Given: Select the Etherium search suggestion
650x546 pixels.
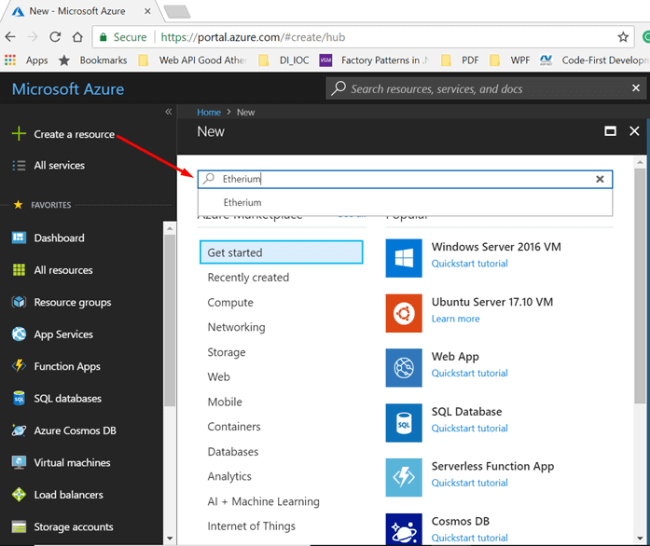Looking at the screenshot, I should 243,203.
